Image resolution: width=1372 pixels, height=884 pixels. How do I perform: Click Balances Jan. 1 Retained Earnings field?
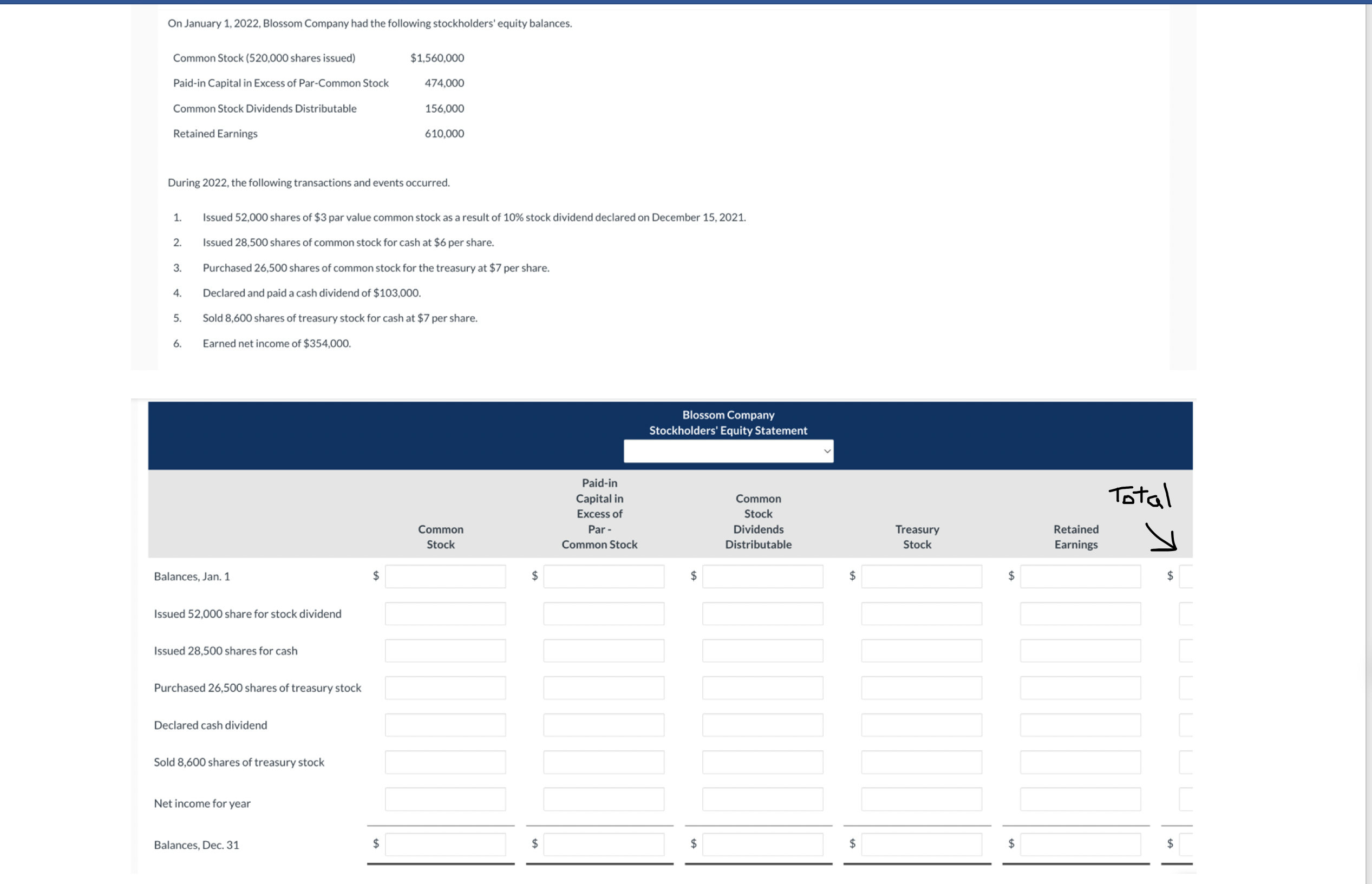coord(1080,577)
